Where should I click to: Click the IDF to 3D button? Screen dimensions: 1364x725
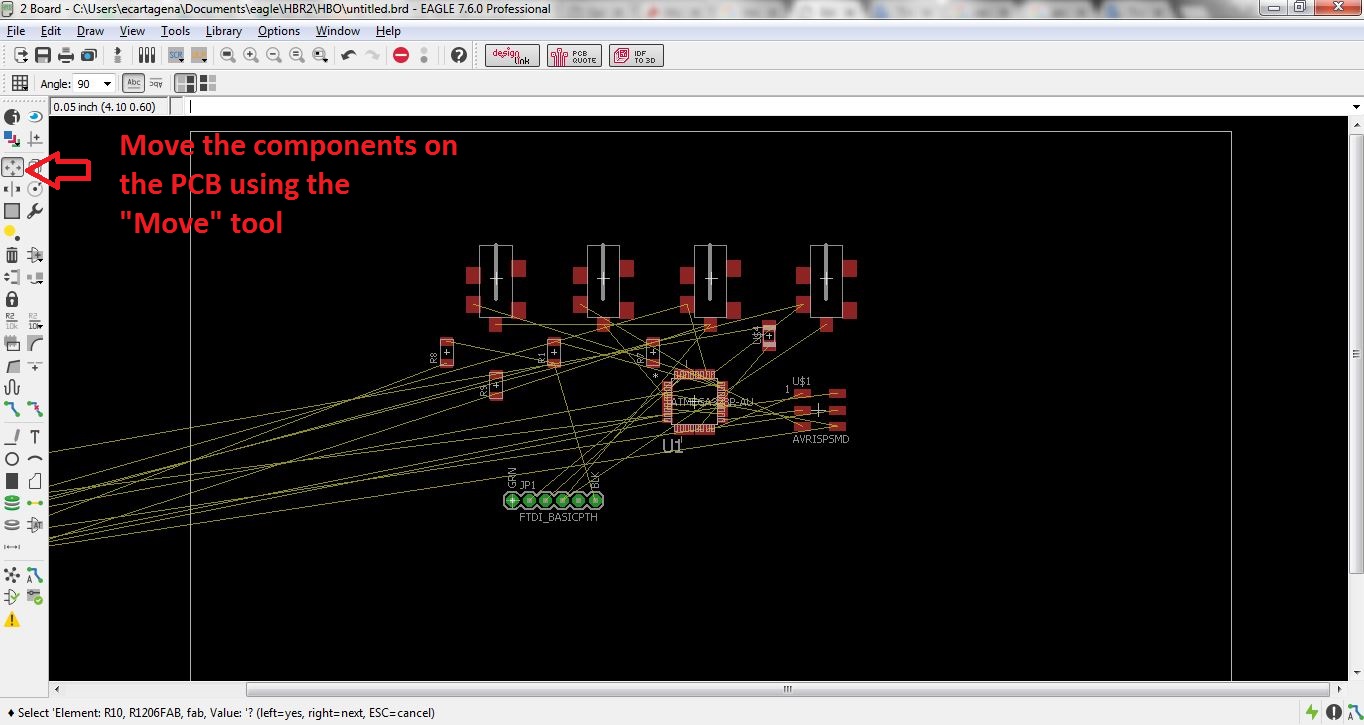pyautogui.click(x=637, y=55)
